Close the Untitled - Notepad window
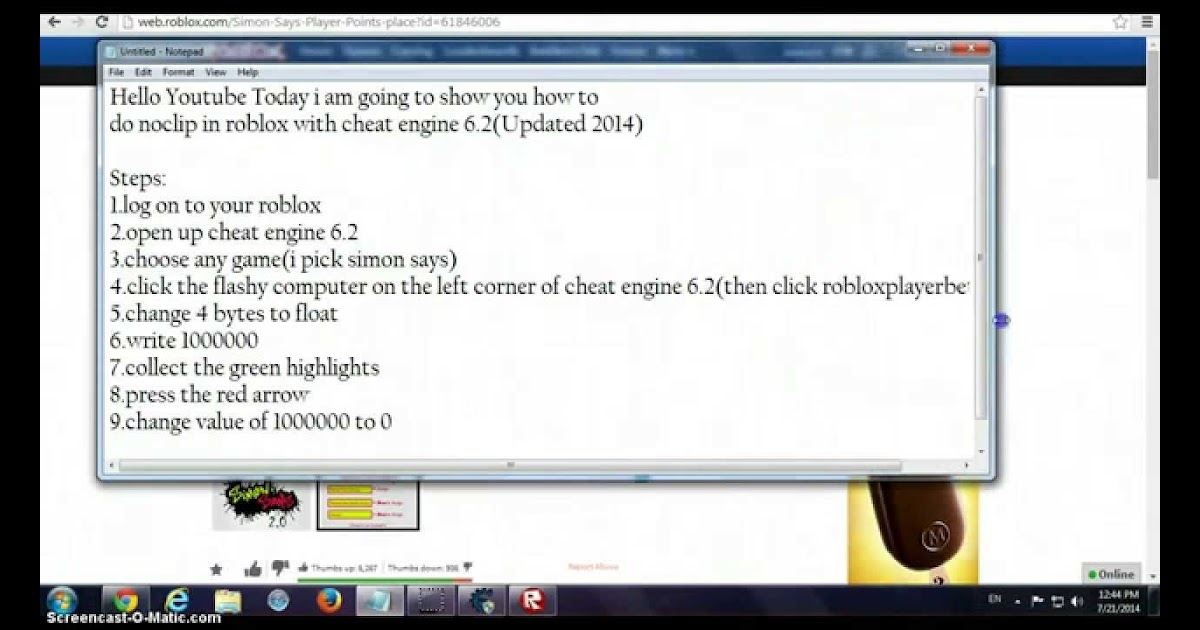The height and width of the screenshot is (630, 1200). click(x=971, y=49)
